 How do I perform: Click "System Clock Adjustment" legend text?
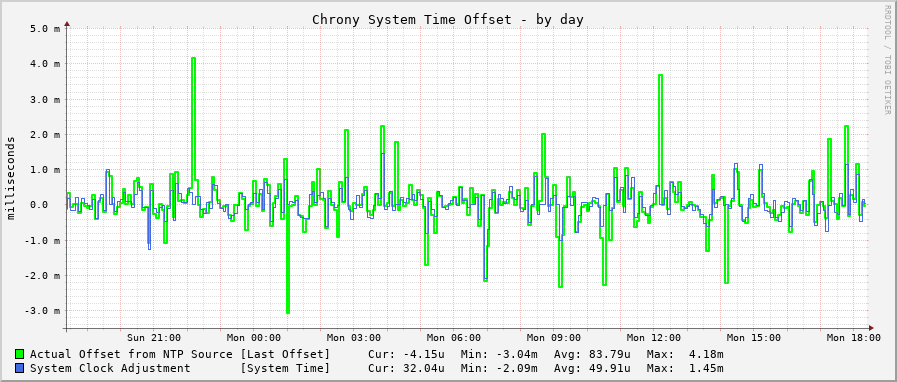point(110,368)
